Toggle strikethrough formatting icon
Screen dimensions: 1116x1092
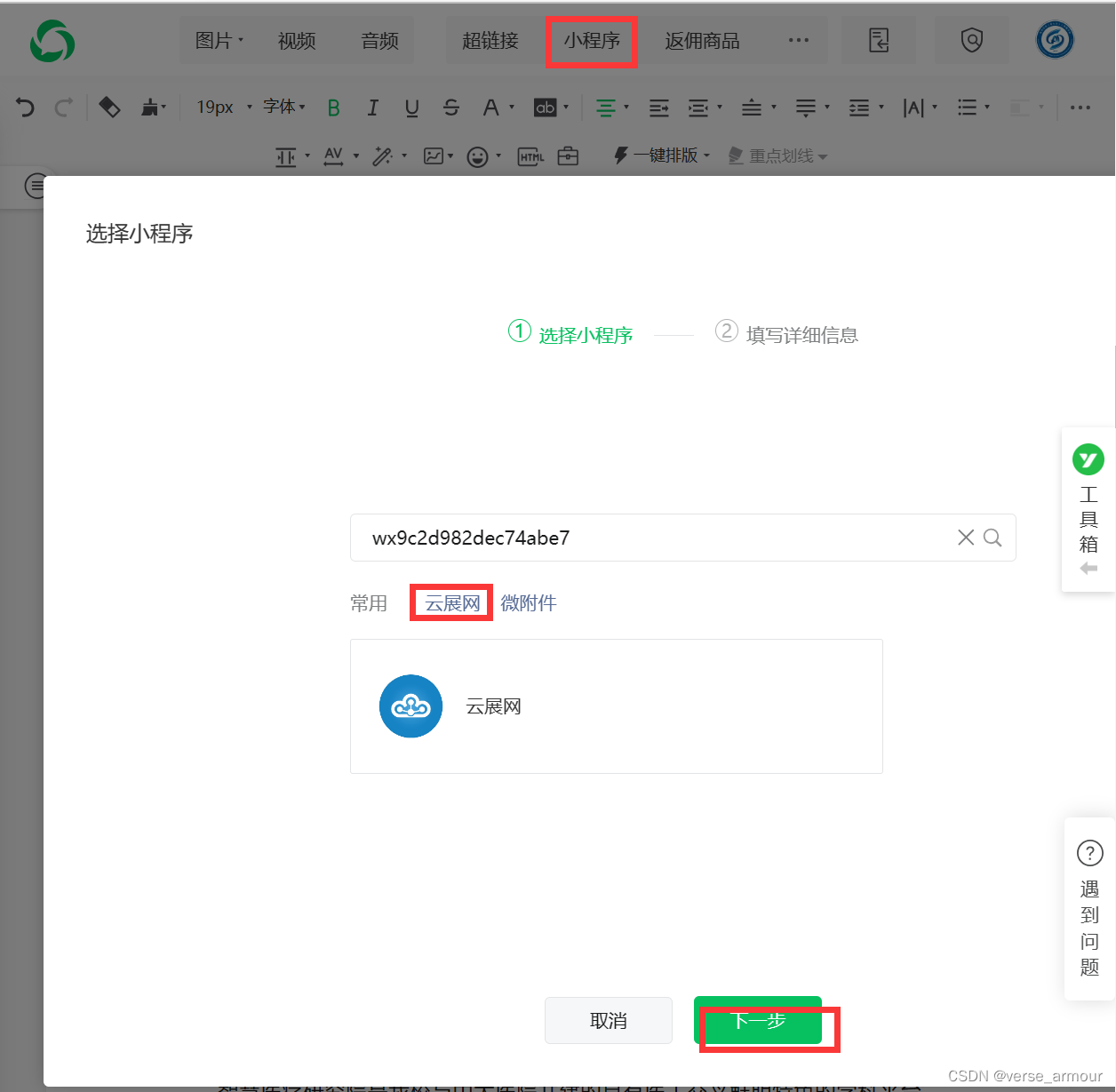[x=451, y=108]
